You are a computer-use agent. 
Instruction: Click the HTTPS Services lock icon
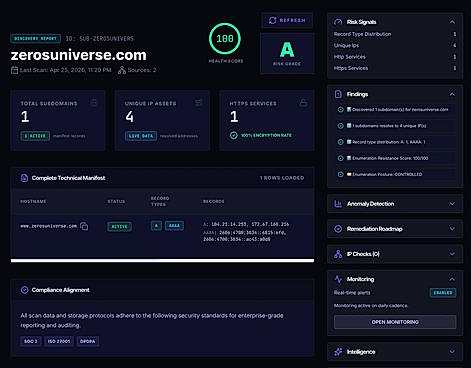tap(303, 103)
